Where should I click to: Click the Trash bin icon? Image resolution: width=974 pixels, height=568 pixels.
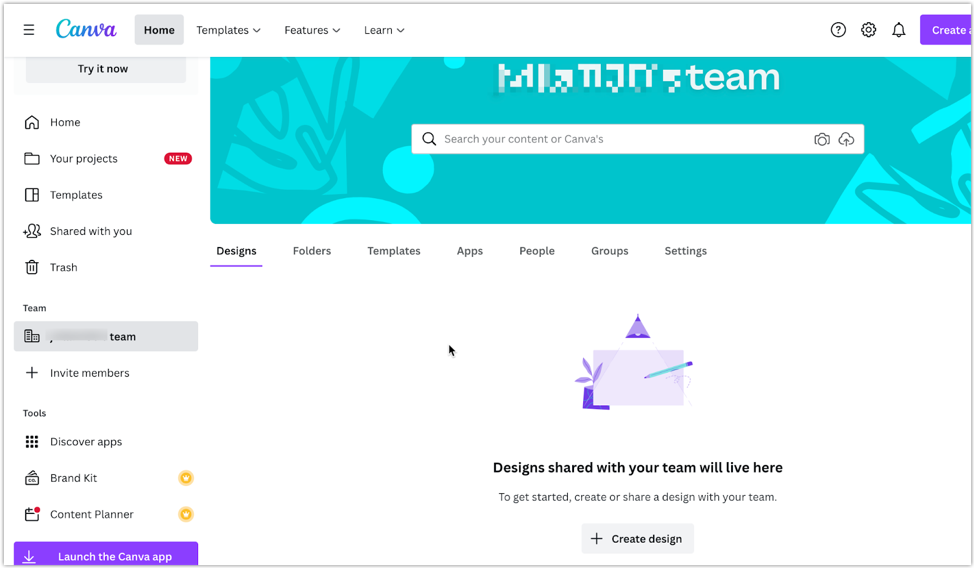32,267
